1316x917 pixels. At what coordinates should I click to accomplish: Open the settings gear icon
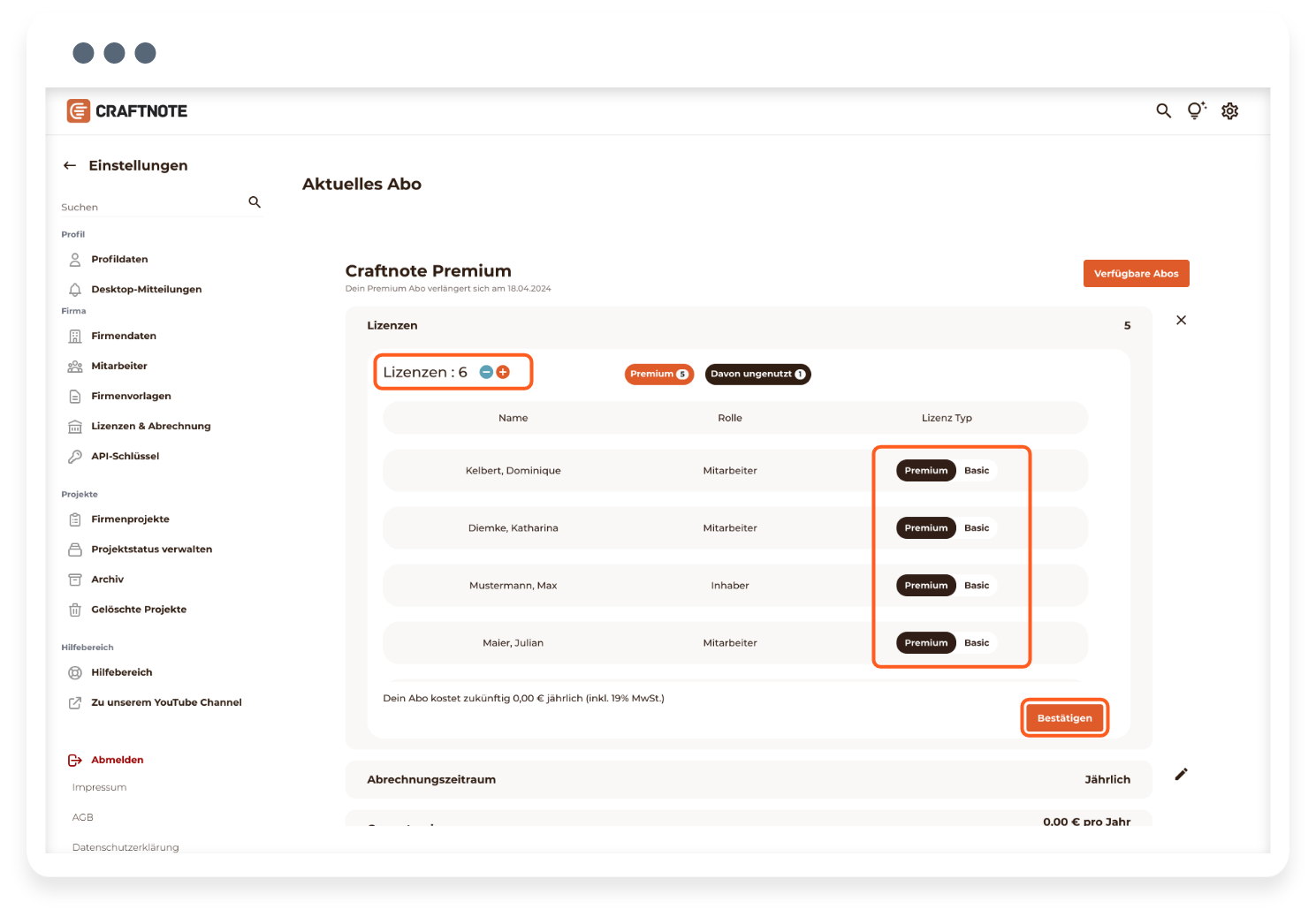(1229, 110)
